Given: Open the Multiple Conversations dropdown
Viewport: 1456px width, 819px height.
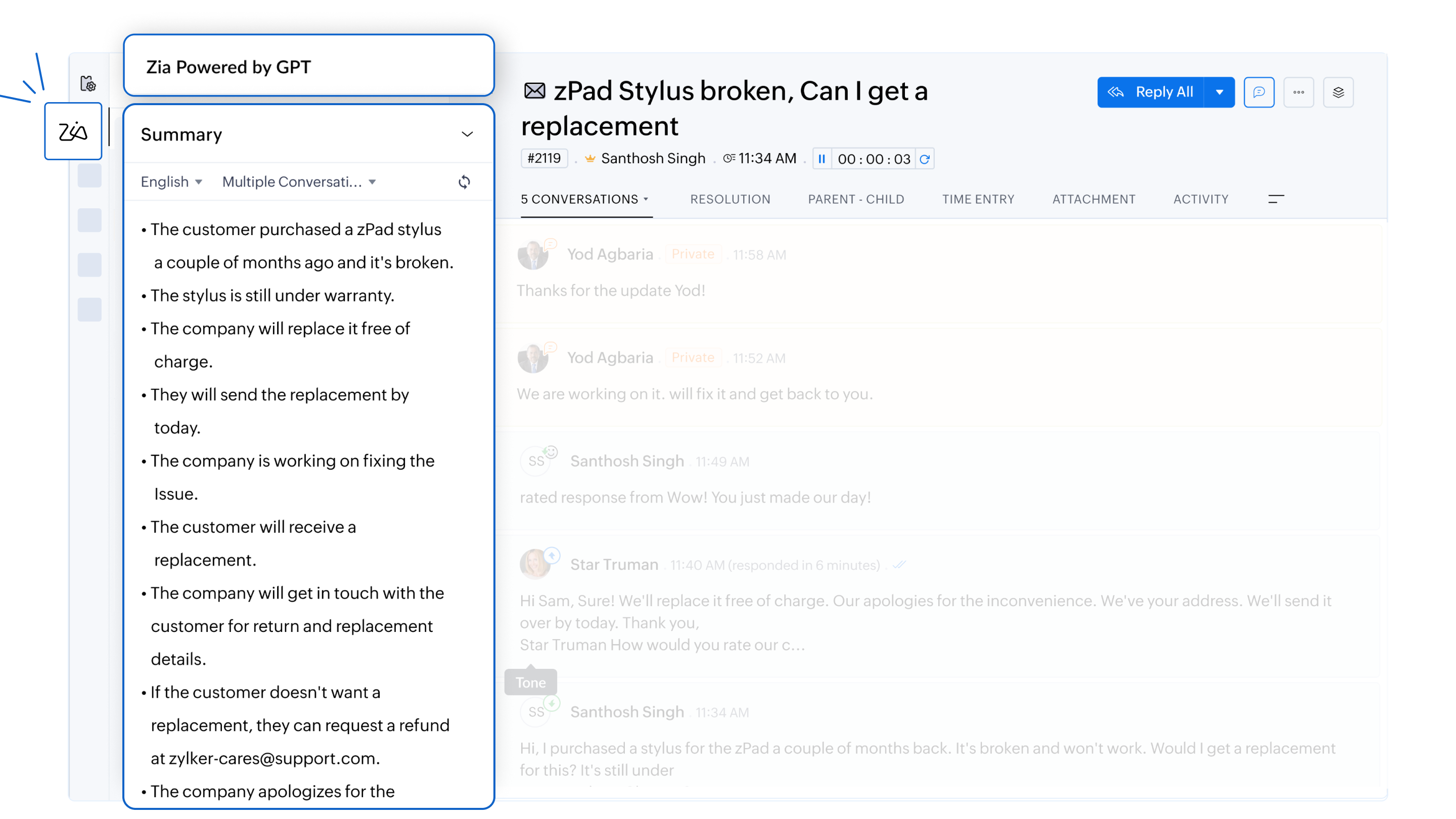Looking at the screenshot, I should 299,182.
